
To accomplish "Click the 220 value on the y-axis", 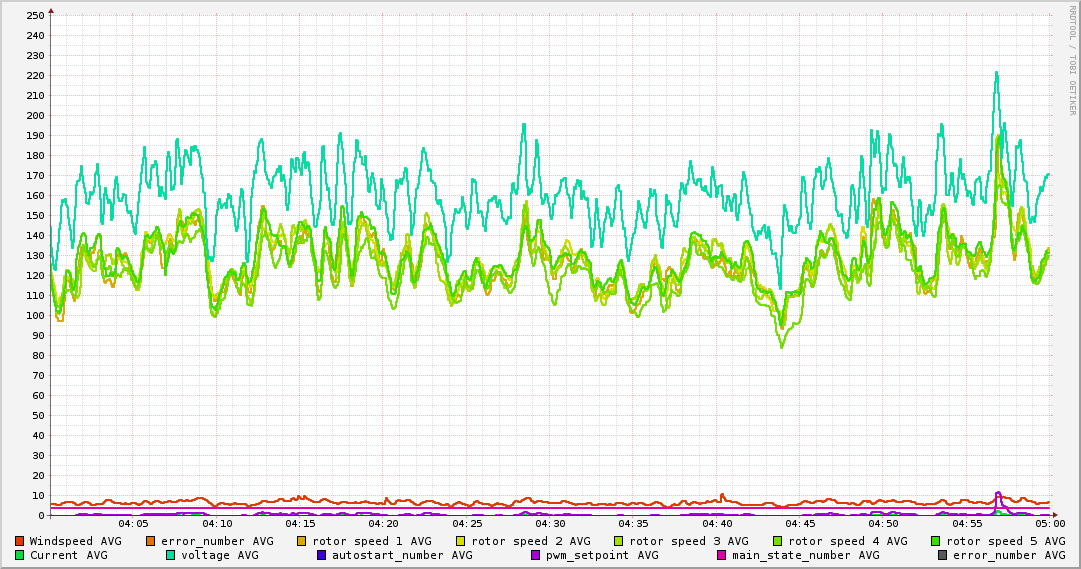I will click(34, 76).
